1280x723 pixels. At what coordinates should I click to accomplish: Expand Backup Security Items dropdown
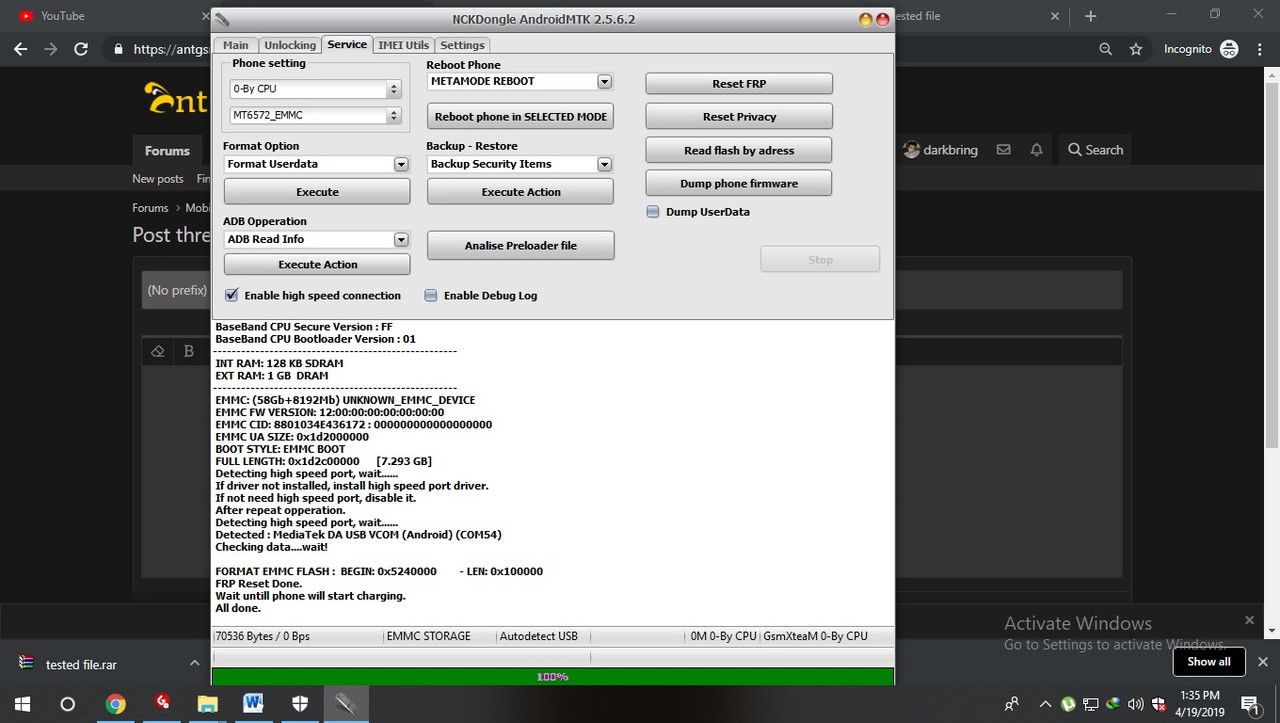(604, 164)
